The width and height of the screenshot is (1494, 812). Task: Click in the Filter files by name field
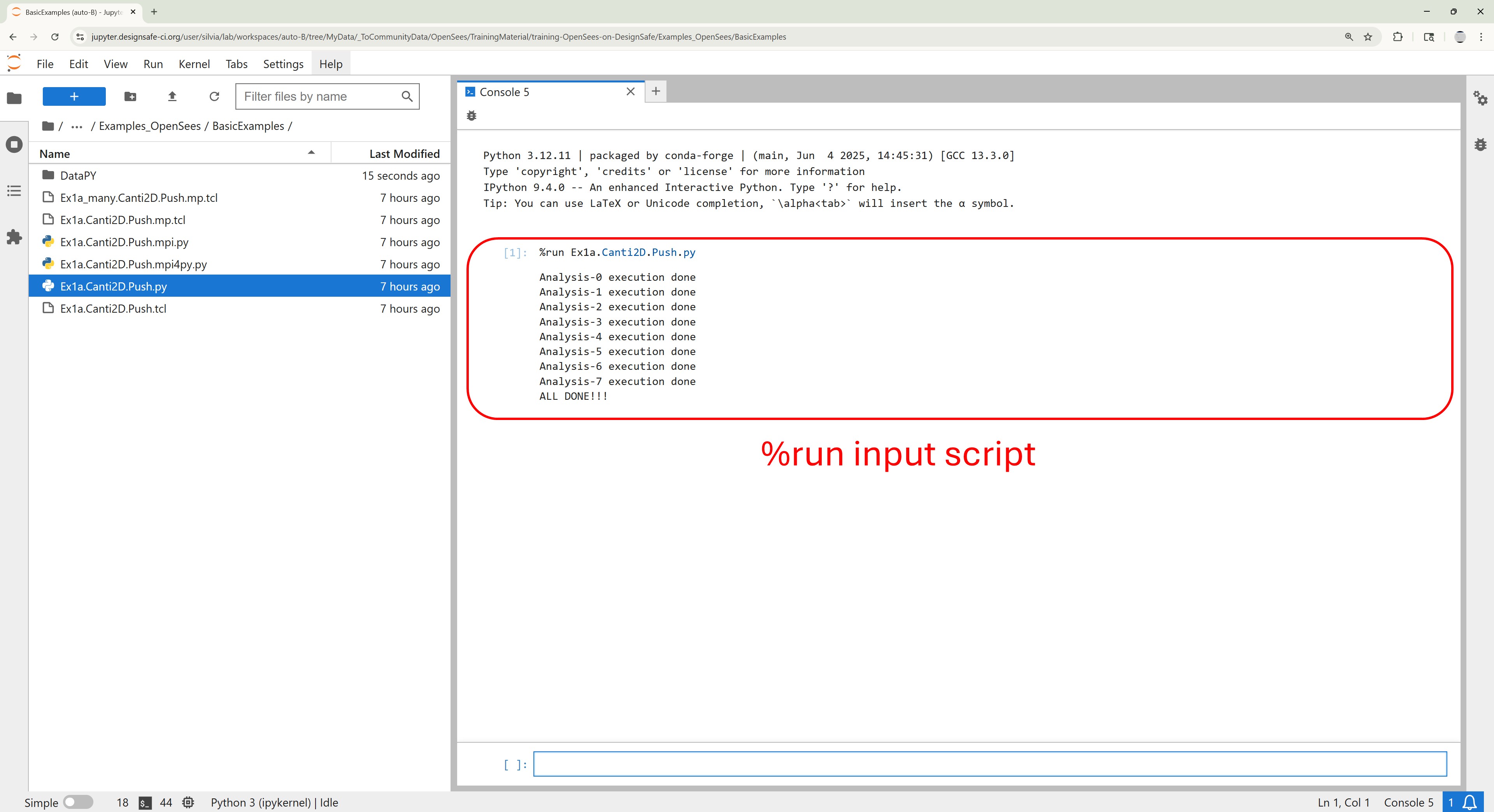click(x=319, y=96)
